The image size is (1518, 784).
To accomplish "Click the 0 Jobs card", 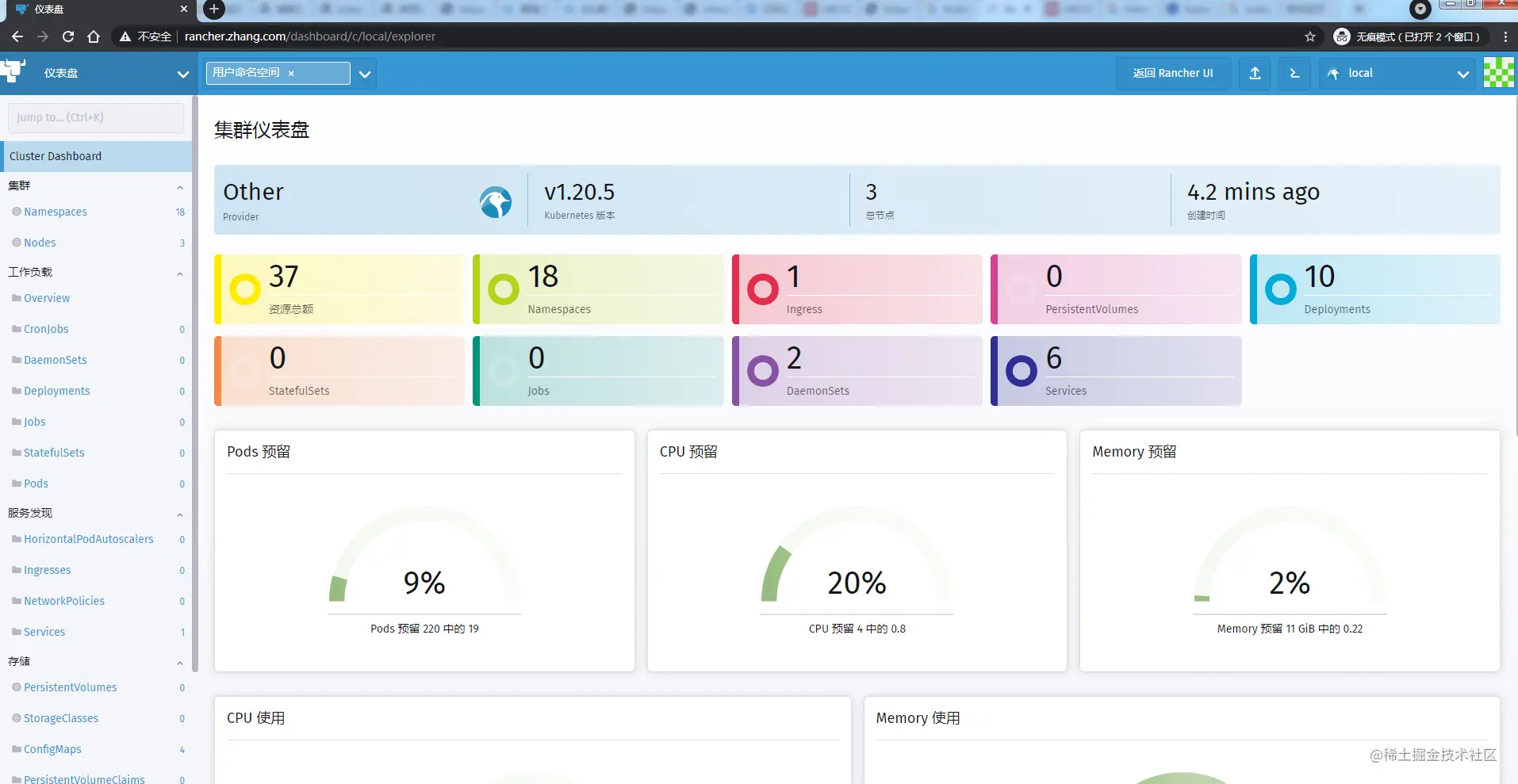I will pos(598,371).
